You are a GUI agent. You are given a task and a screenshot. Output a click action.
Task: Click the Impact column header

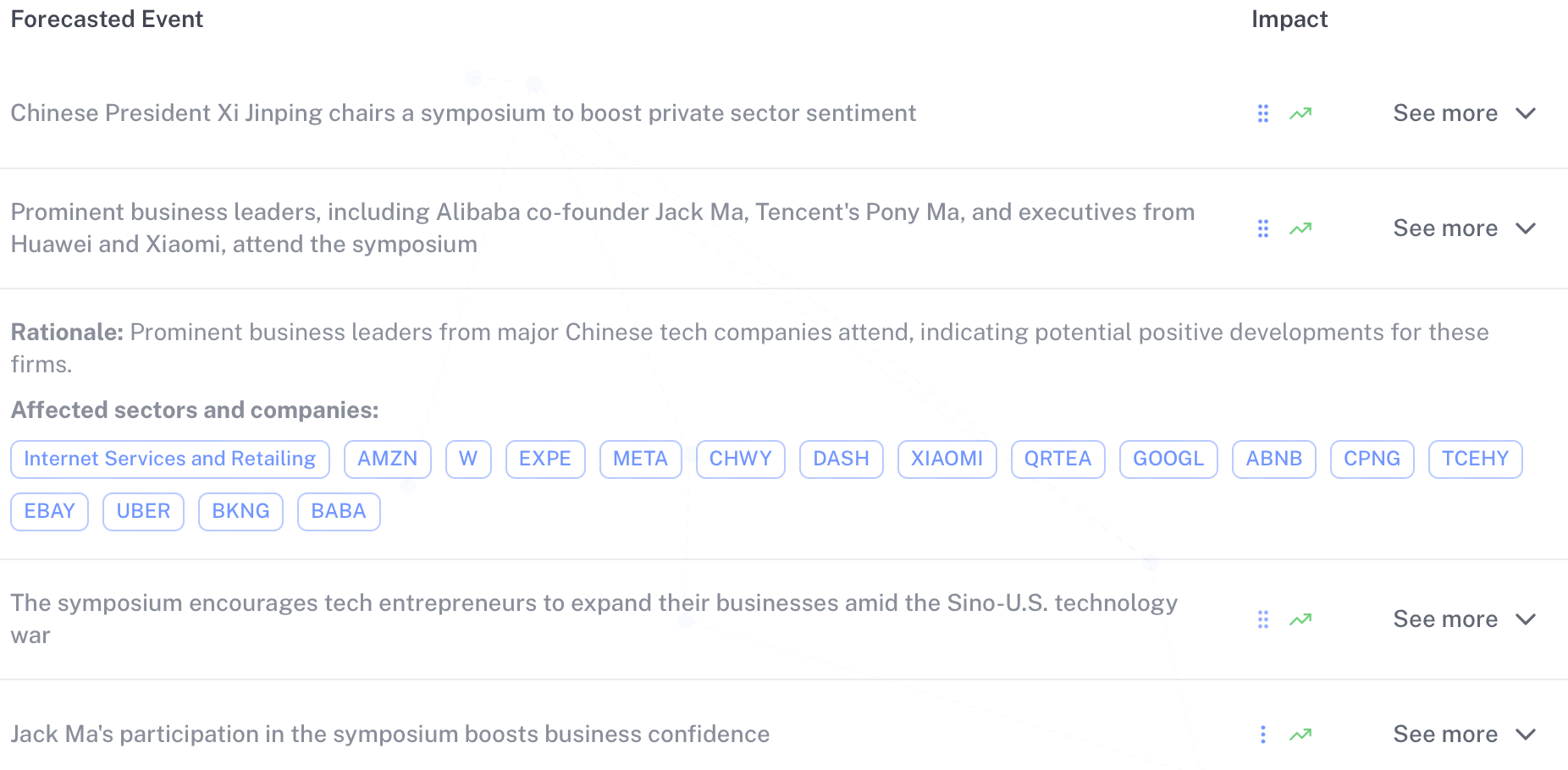pyautogui.click(x=1289, y=19)
